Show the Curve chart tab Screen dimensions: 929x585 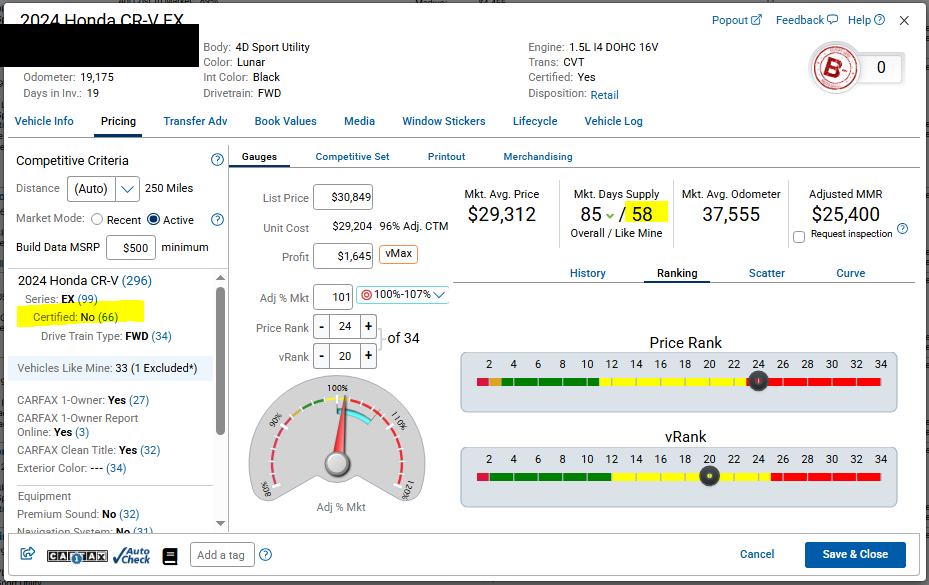[x=850, y=273]
